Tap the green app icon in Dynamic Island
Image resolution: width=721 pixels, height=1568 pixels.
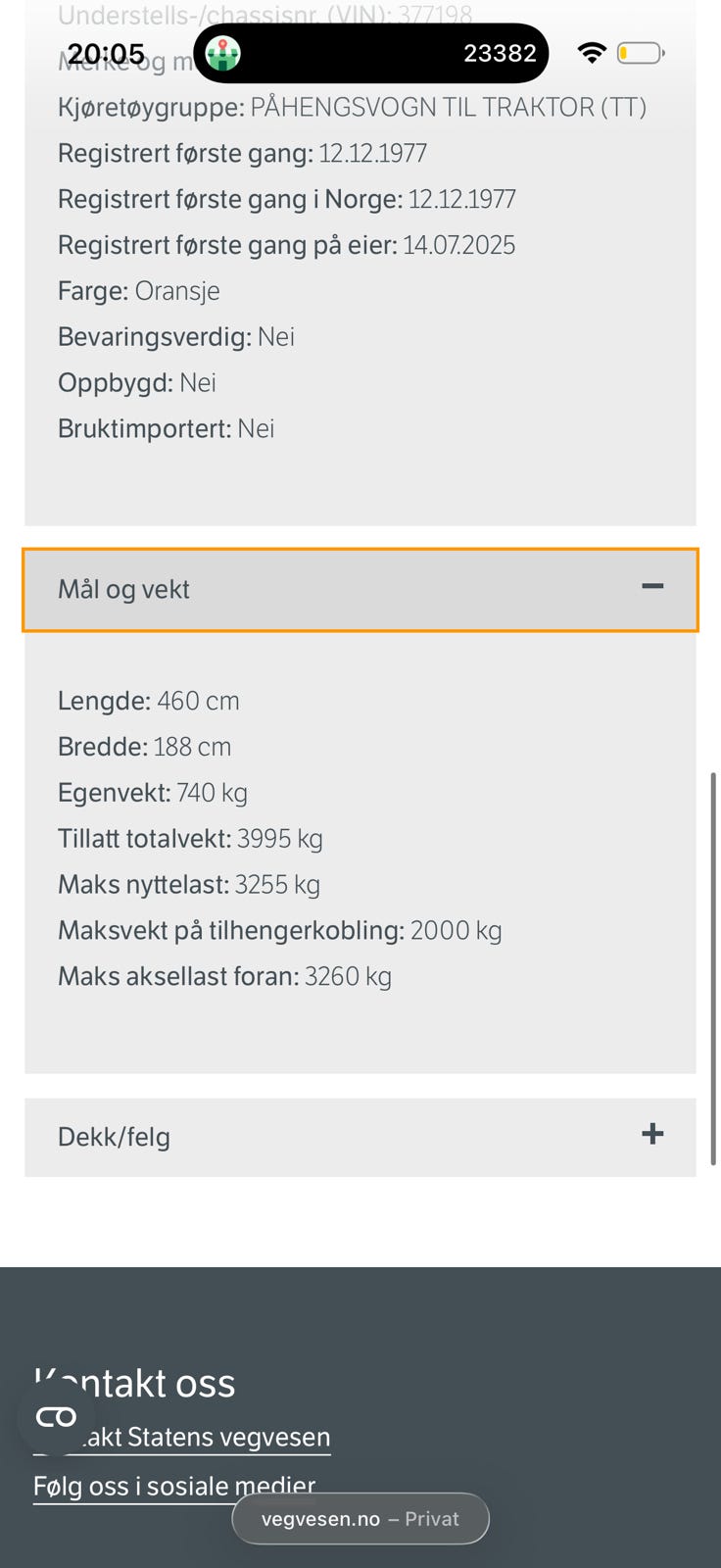pos(223,53)
